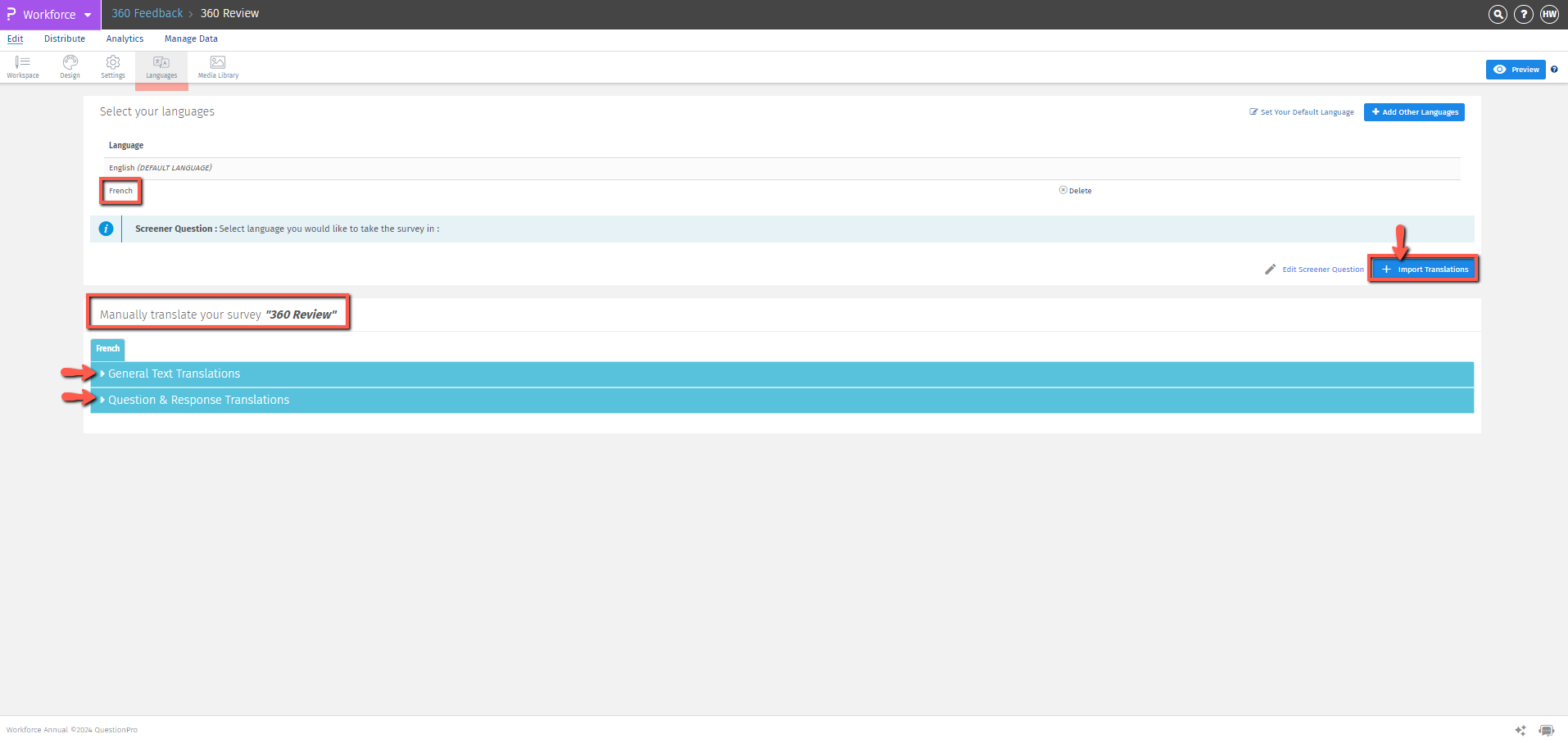Viewport: 1568px width, 743px height.
Task: Open the AI sparkles icon in the footer
Action: coord(1520,730)
